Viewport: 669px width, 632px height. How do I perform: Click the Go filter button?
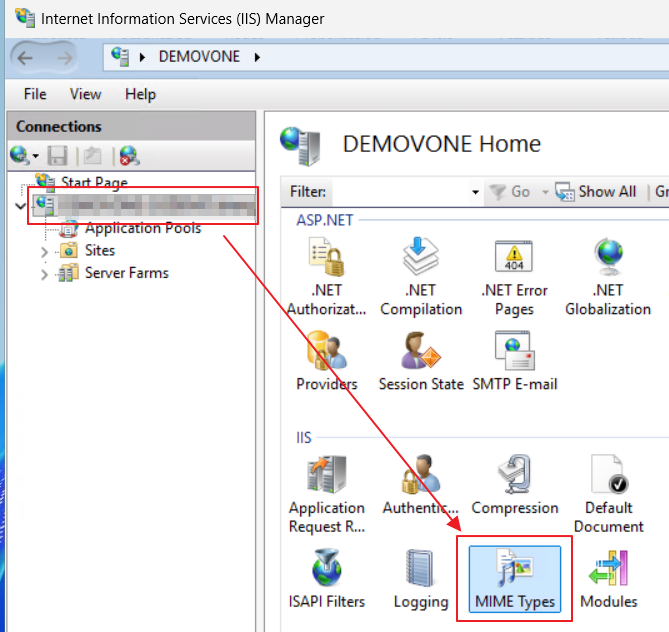[x=510, y=192]
